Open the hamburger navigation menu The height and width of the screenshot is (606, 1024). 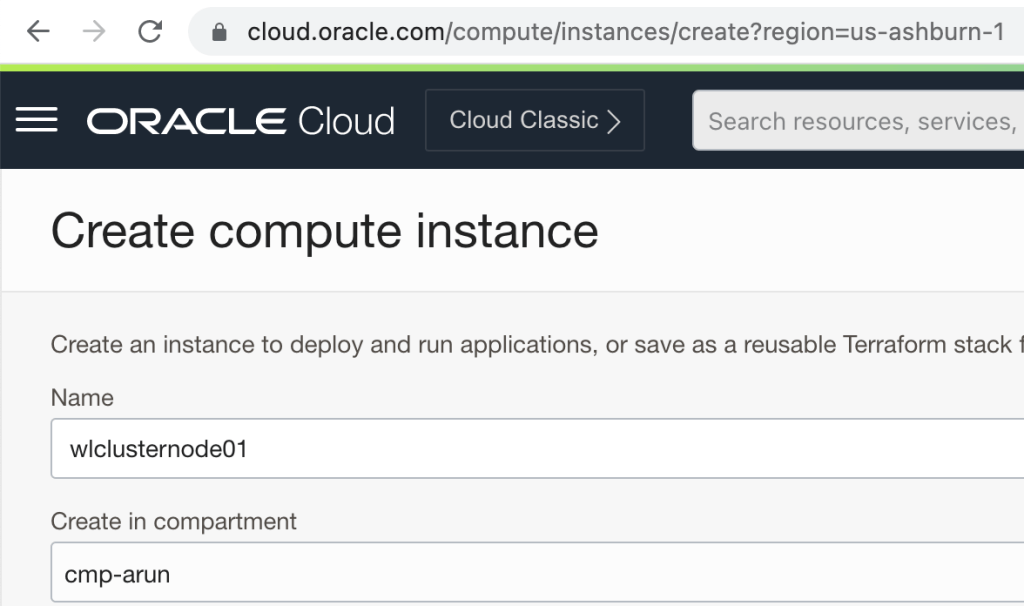tap(37, 121)
